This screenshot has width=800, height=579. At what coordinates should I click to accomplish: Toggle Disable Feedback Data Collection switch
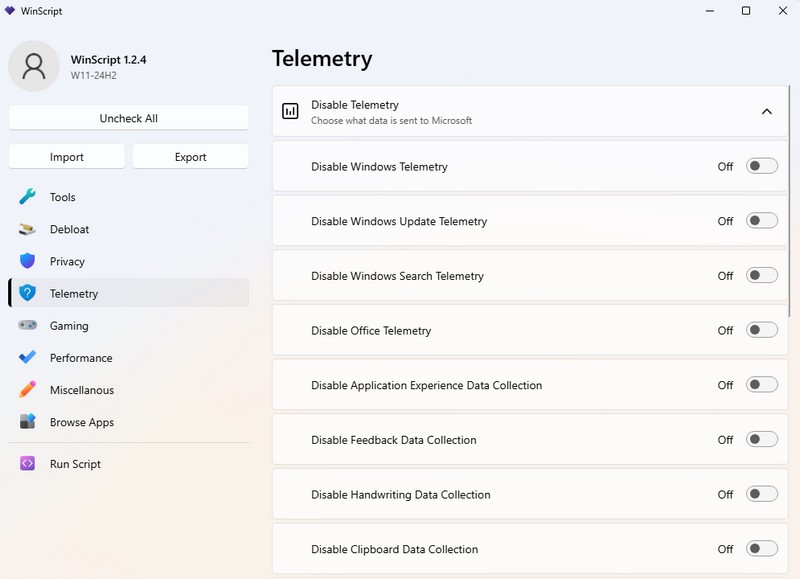pyautogui.click(x=761, y=439)
